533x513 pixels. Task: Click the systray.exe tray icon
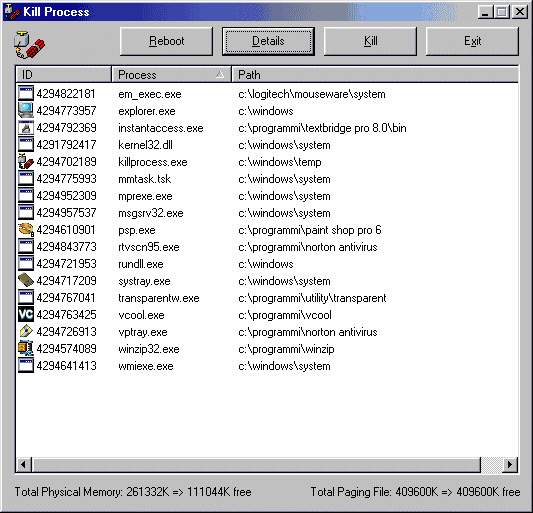pyautogui.click(x=26, y=281)
